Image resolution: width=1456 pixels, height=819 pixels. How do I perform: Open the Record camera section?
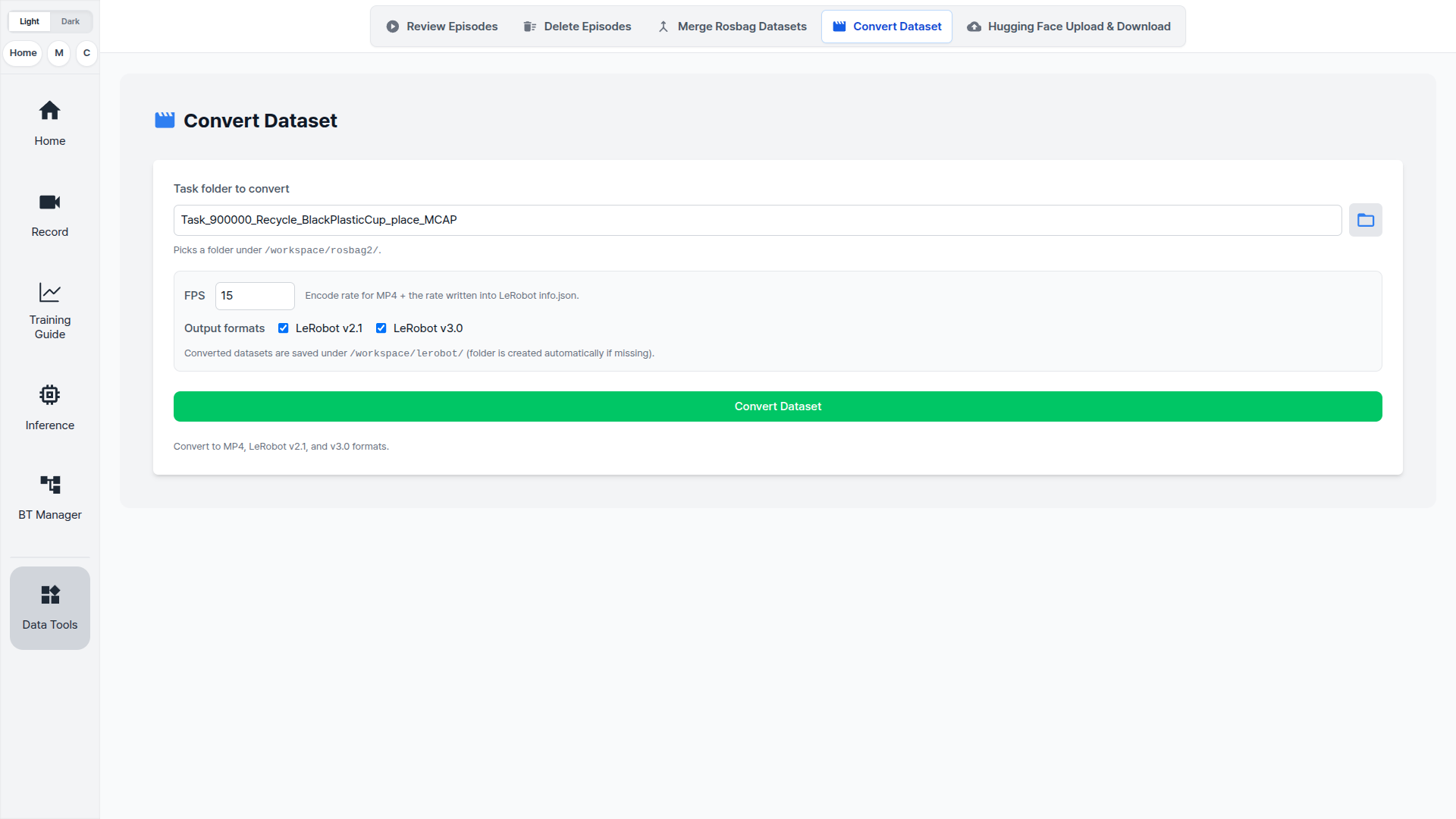coord(50,215)
